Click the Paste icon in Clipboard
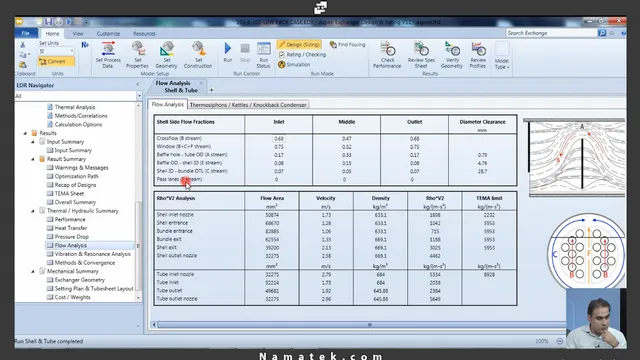The image size is (640, 360). (23, 64)
